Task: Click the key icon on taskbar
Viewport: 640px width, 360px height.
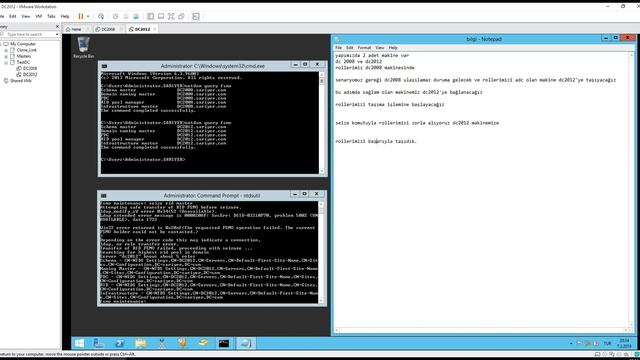Action: (182, 343)
